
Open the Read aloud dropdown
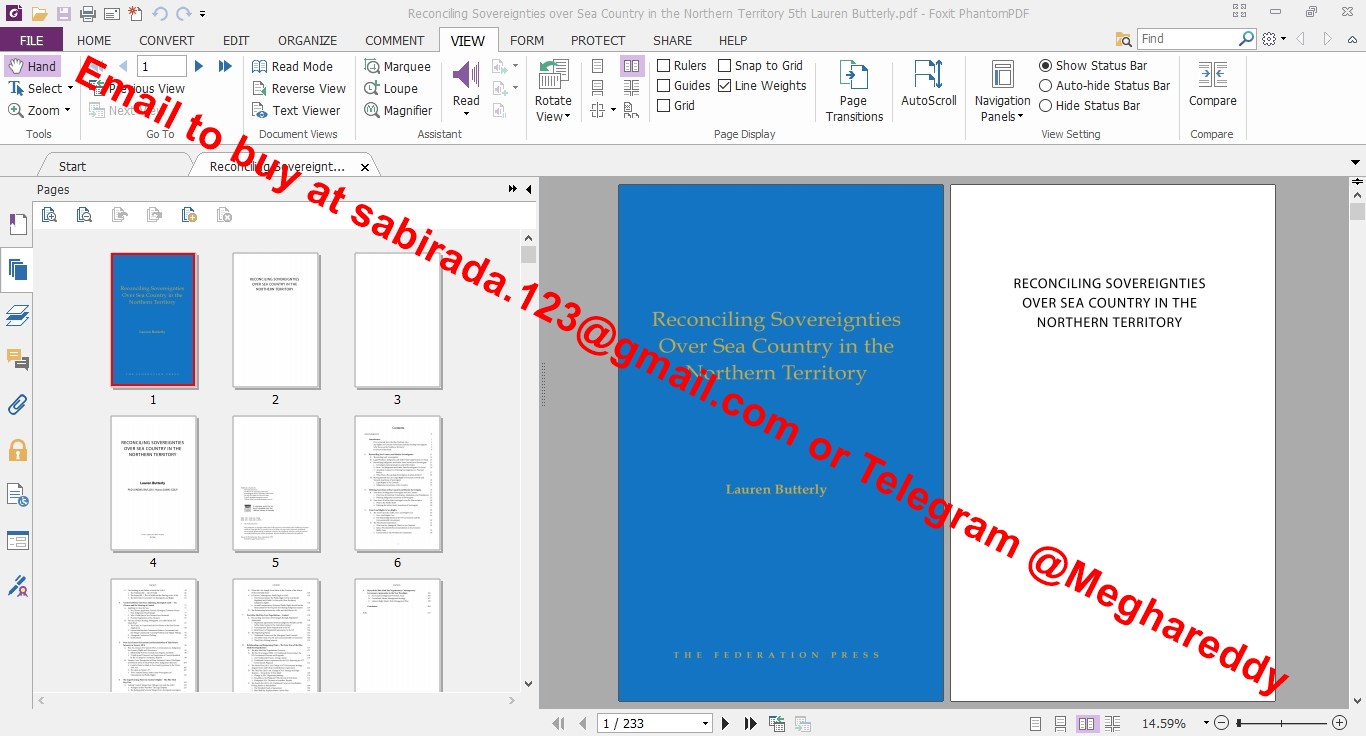(x=466, y=115)
